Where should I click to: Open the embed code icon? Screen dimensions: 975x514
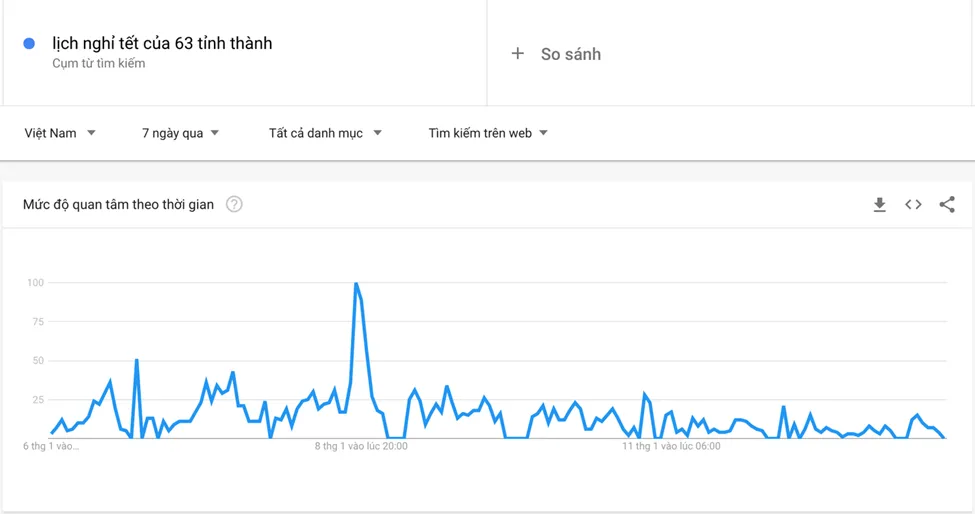click(x=913, y=205)
